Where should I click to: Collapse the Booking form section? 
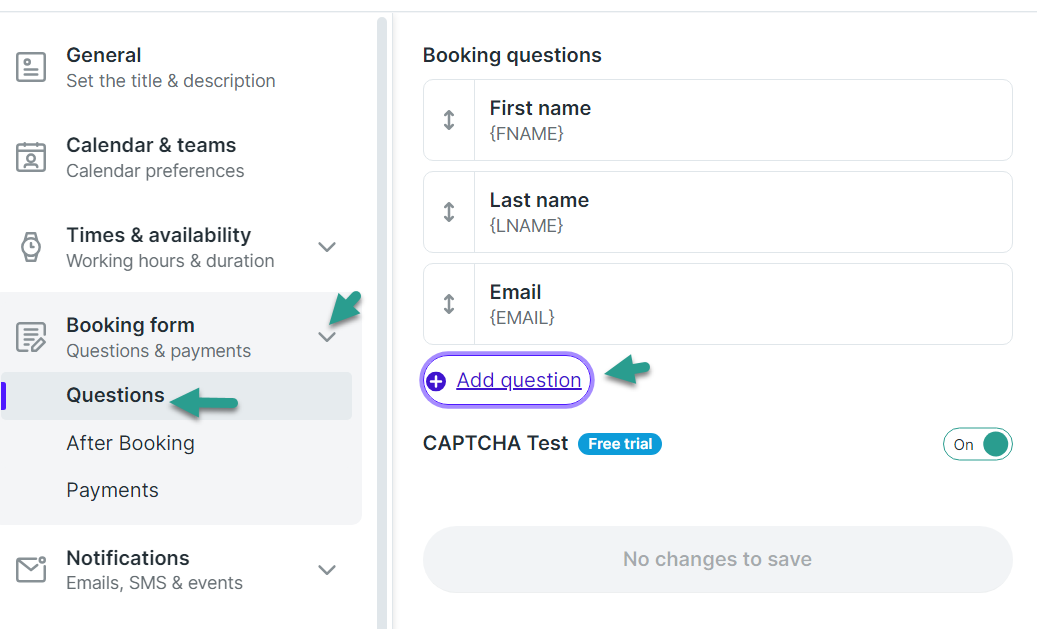[x=327, y=337]
